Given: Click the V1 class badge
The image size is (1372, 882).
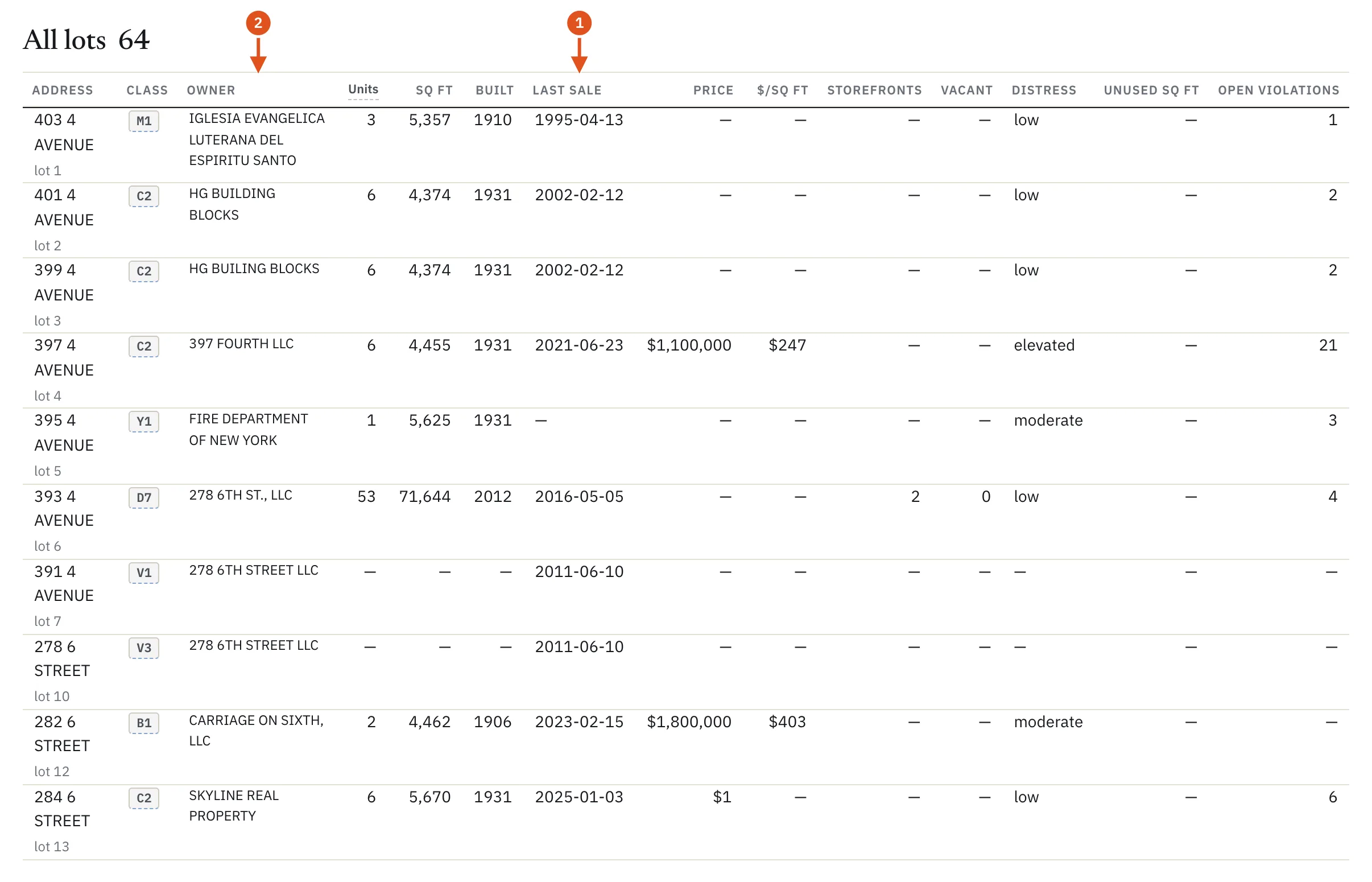Looking at the screenshot, I should tap(144, 572).
